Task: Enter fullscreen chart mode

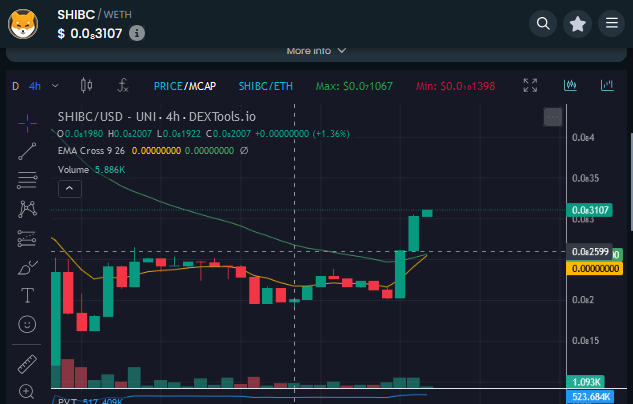Action: (x=530, y=86)
